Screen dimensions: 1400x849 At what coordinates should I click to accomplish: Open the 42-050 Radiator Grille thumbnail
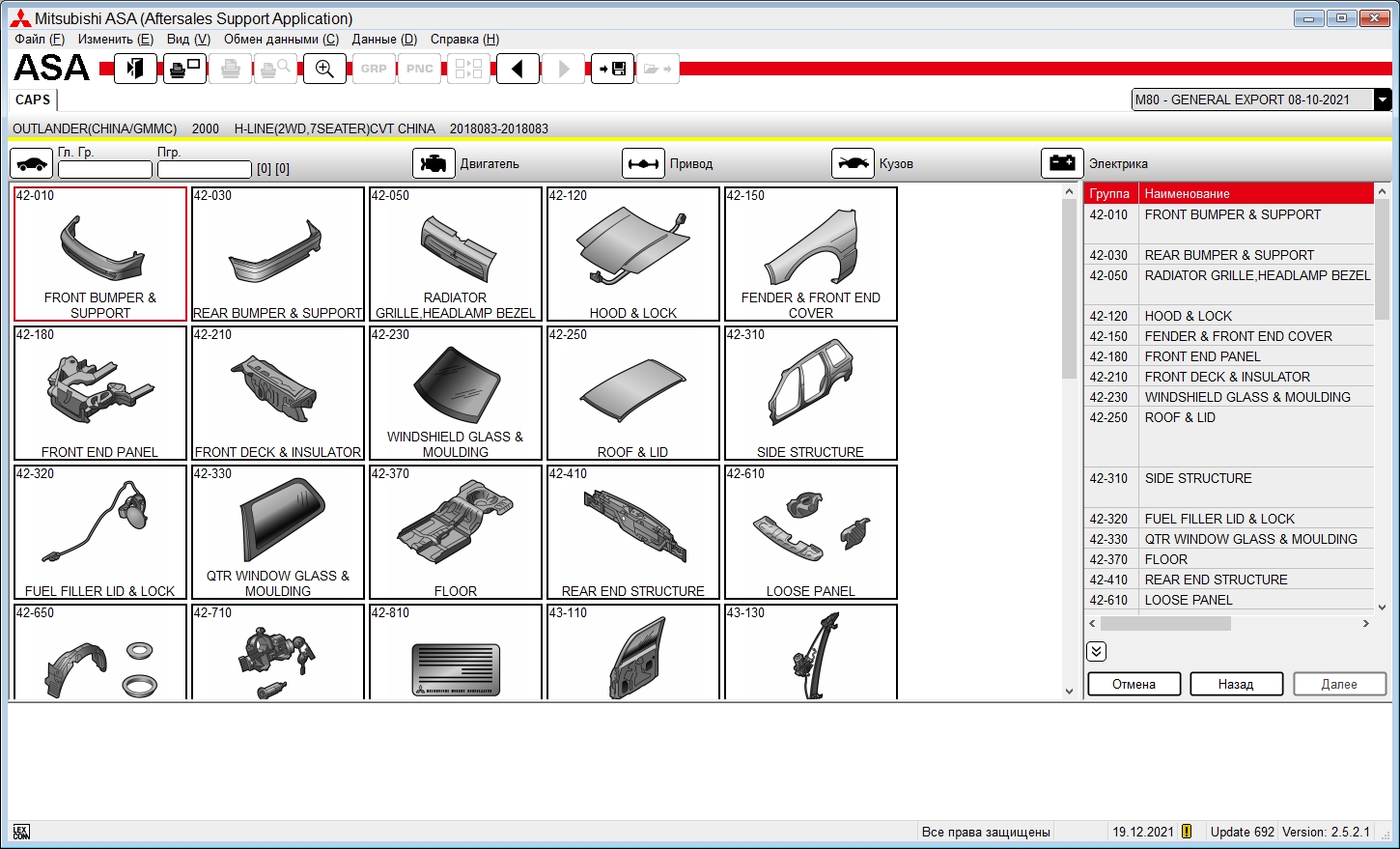click(x=456, y=254)
